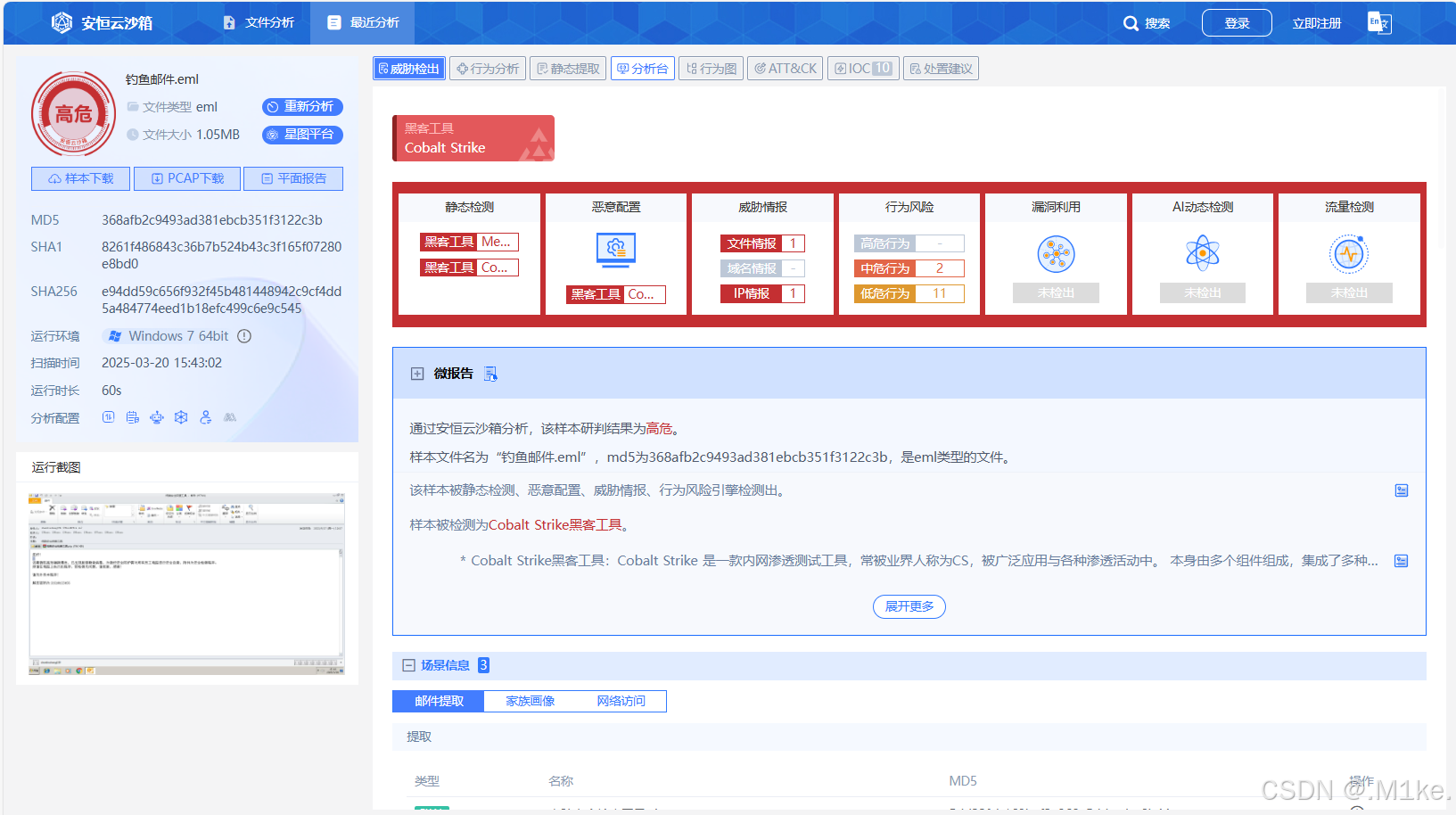This screenshot has width=1456, height=815.
Task: Click the 类型 column header
Action: [427, 781]
